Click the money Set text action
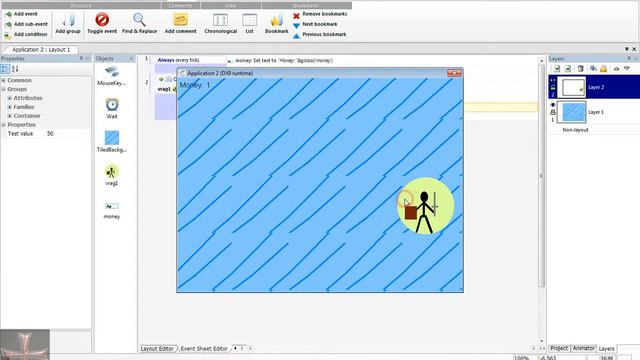This screenshot has width=640, height=360. point(284,60)
